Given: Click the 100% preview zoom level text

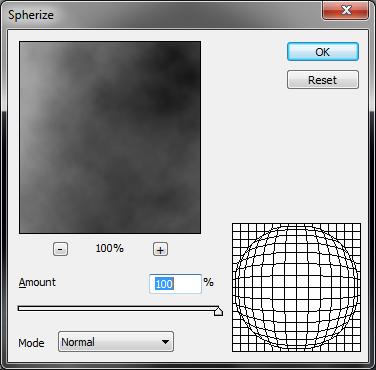Looking at the screenshot, I should click(110, 248).
